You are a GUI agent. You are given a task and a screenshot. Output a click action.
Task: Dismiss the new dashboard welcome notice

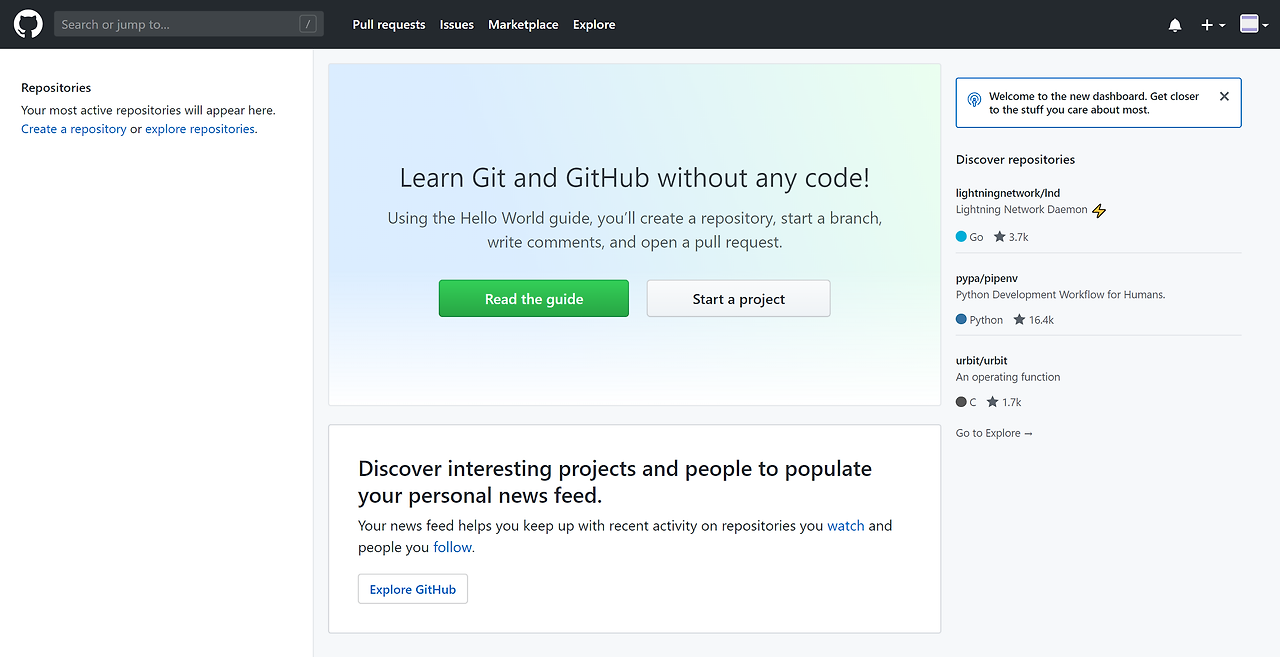[x=1224, y=97]
